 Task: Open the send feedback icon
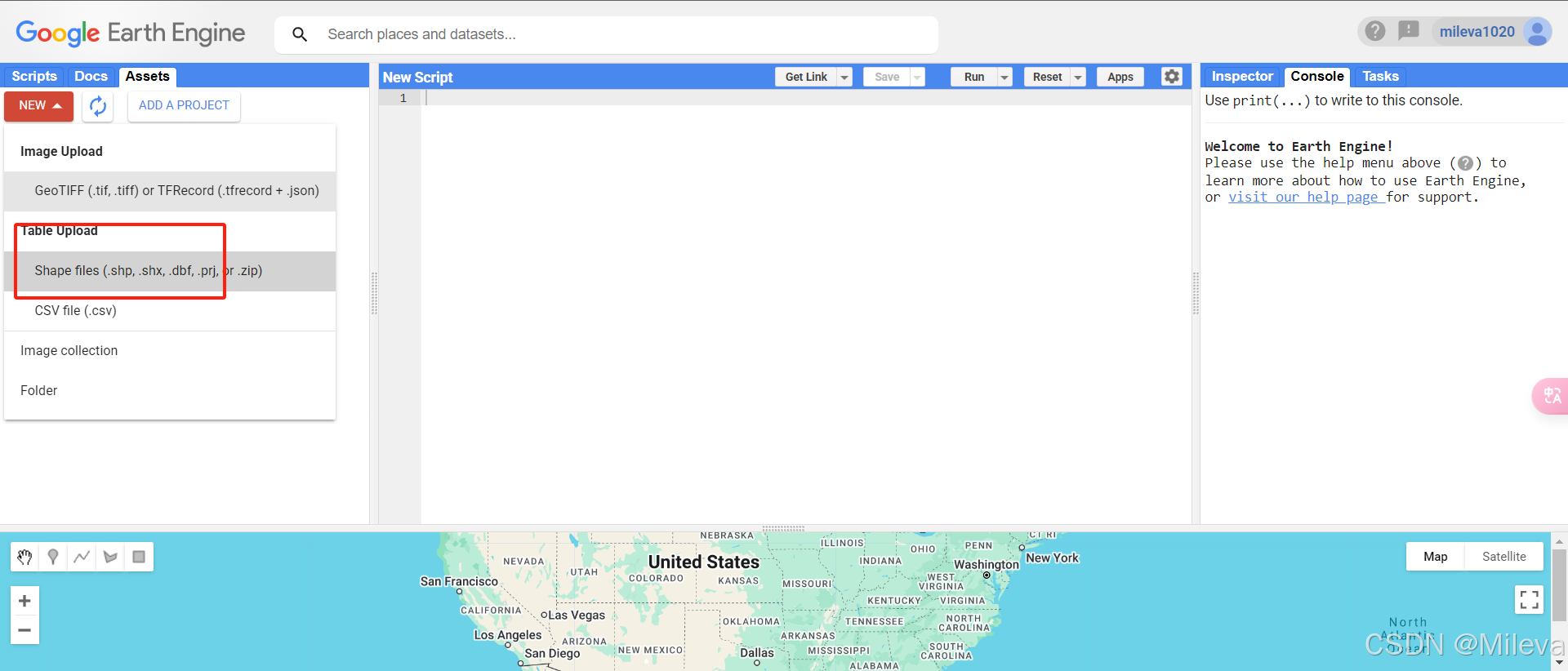[1408, 31]
